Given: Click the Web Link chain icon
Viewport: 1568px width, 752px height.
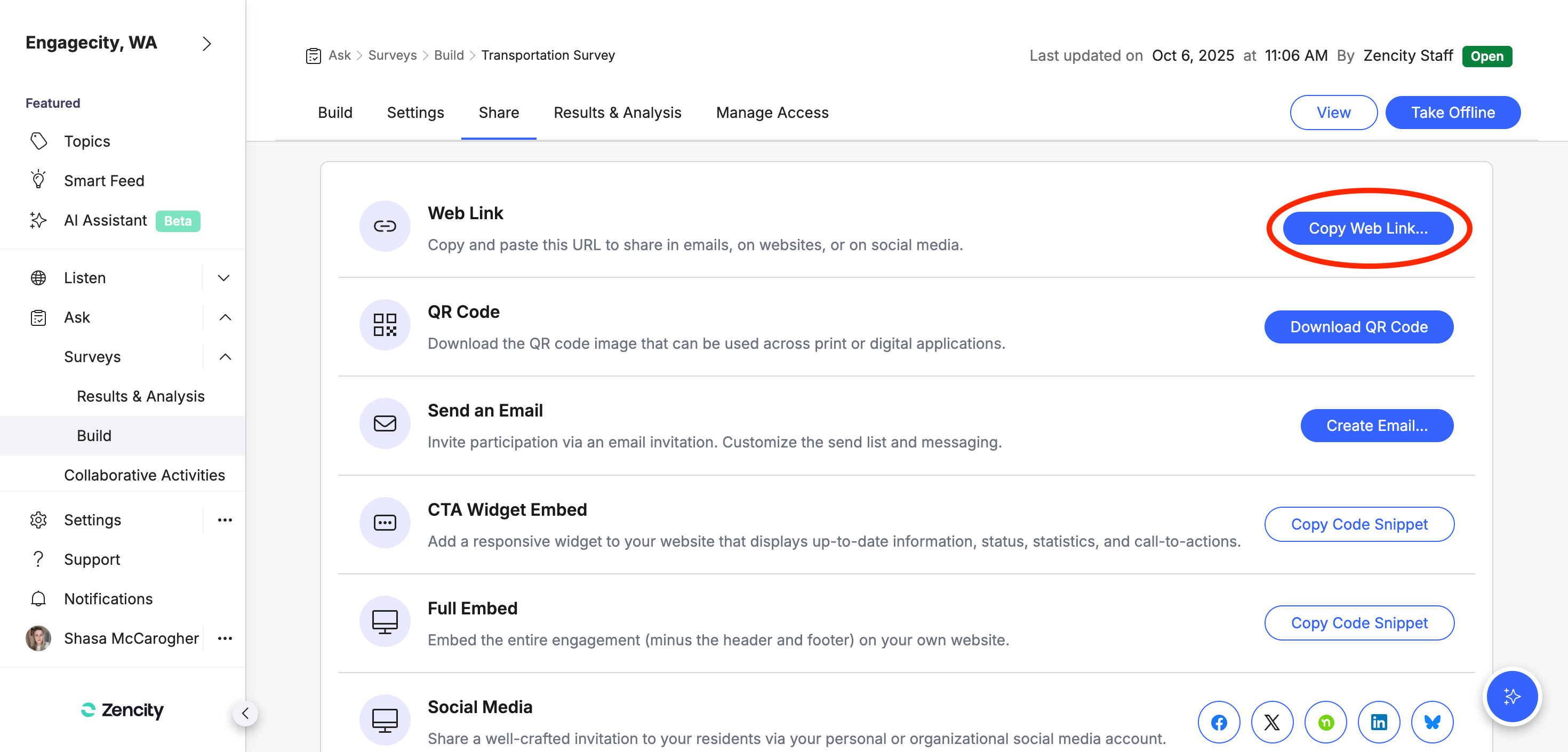Looking at the screenshot, I should click(x=385, y=227).
